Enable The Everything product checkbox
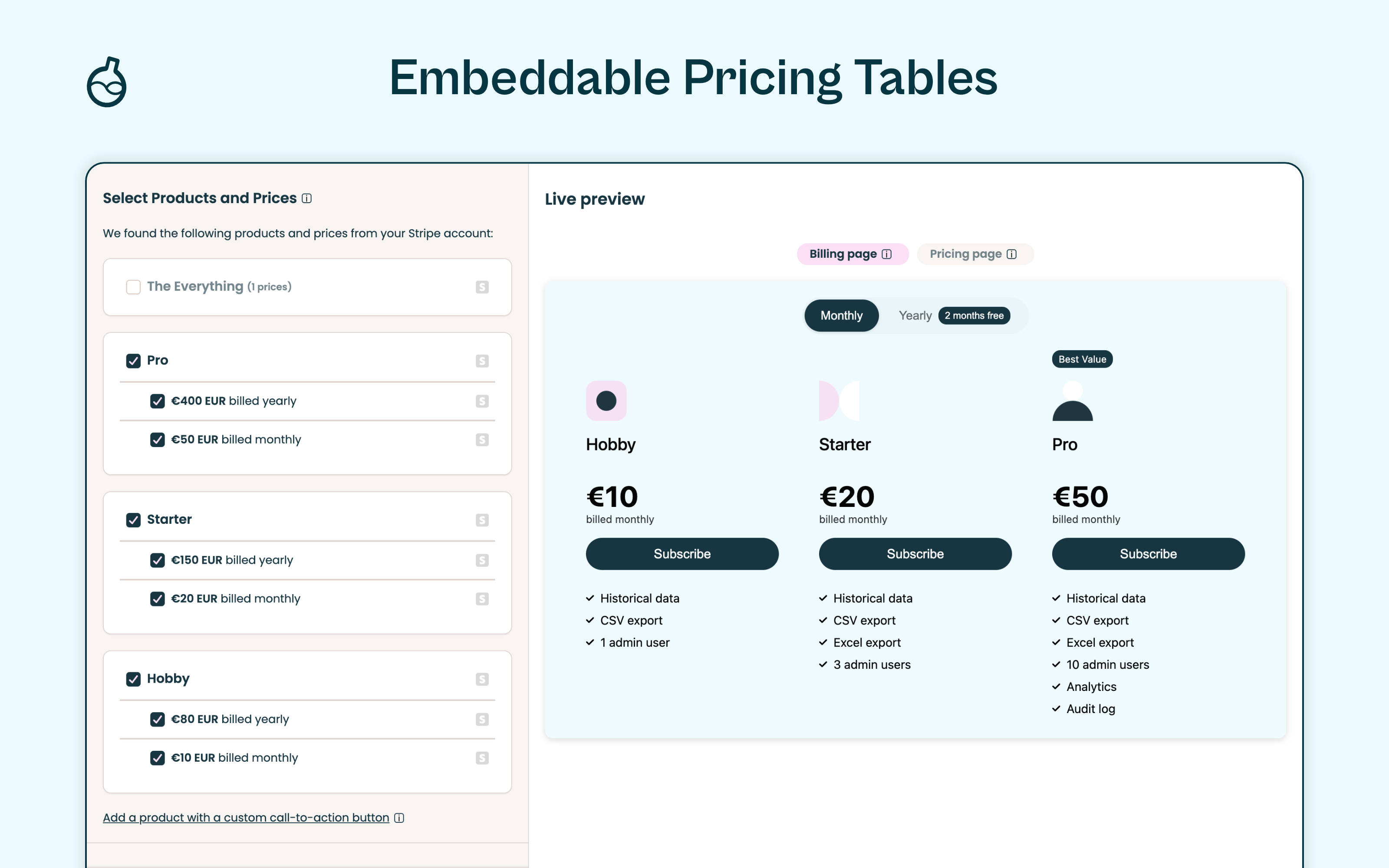 133,287
